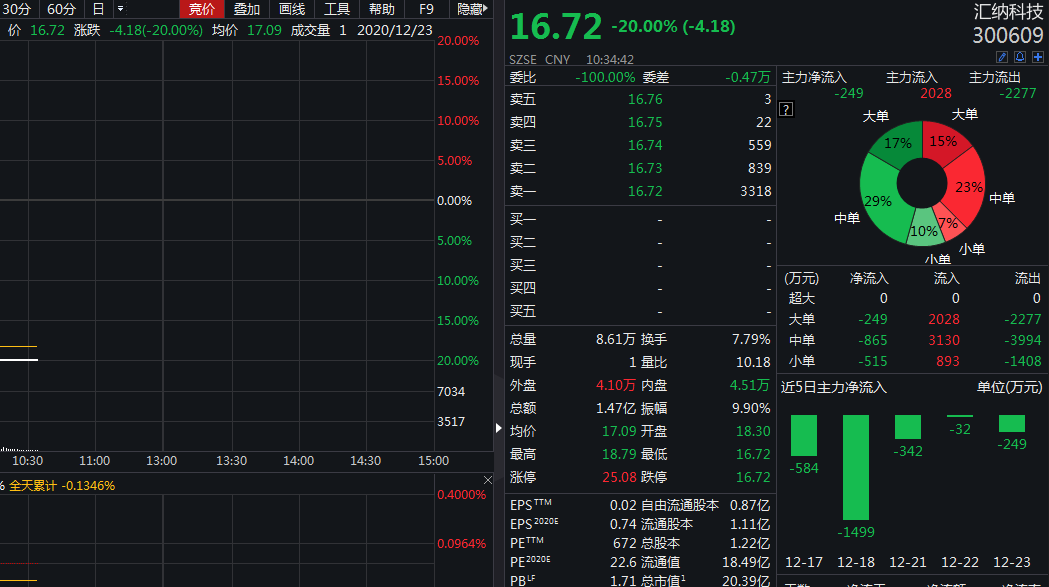Click the large 16.72 current price
The image size is (1049, 587).
tap(556, 27)
